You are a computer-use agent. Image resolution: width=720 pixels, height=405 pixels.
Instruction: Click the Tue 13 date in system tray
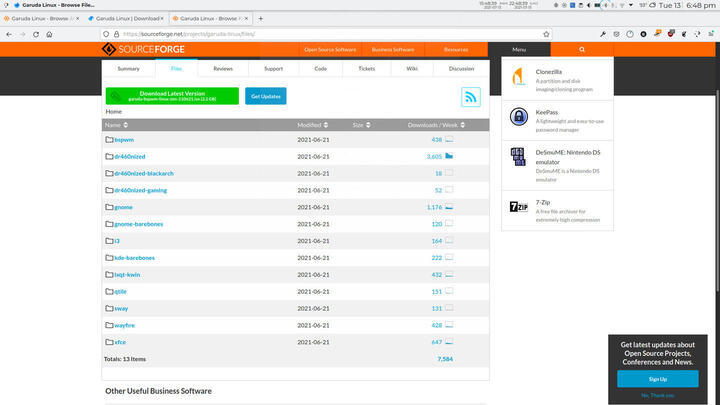coord(669,6)
